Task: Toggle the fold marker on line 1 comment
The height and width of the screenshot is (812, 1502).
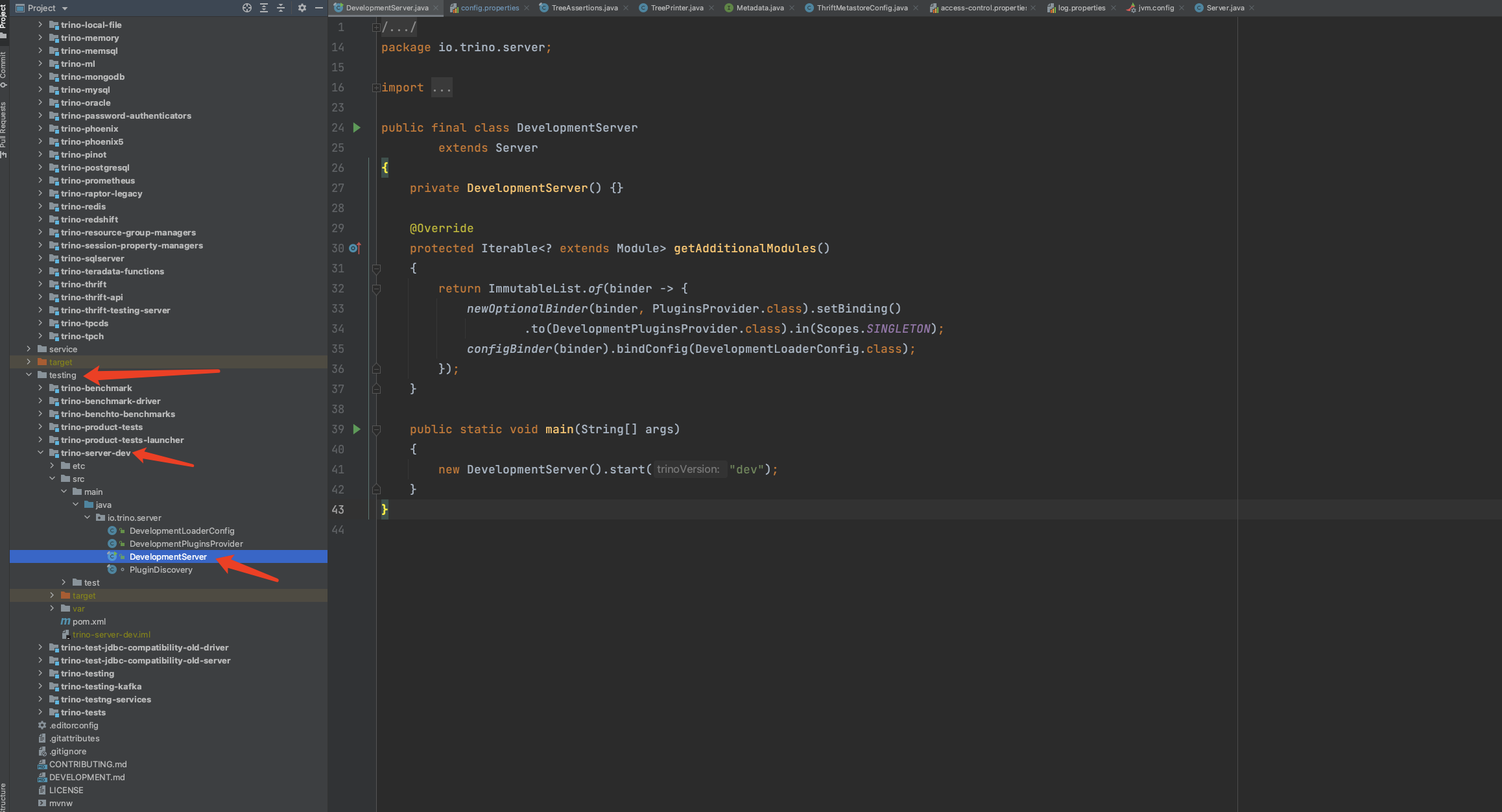Action: coord(376,27)
